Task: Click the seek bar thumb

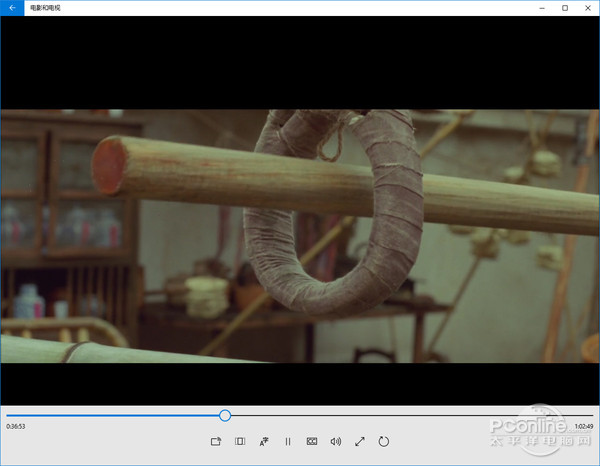Action: point(225,415)
